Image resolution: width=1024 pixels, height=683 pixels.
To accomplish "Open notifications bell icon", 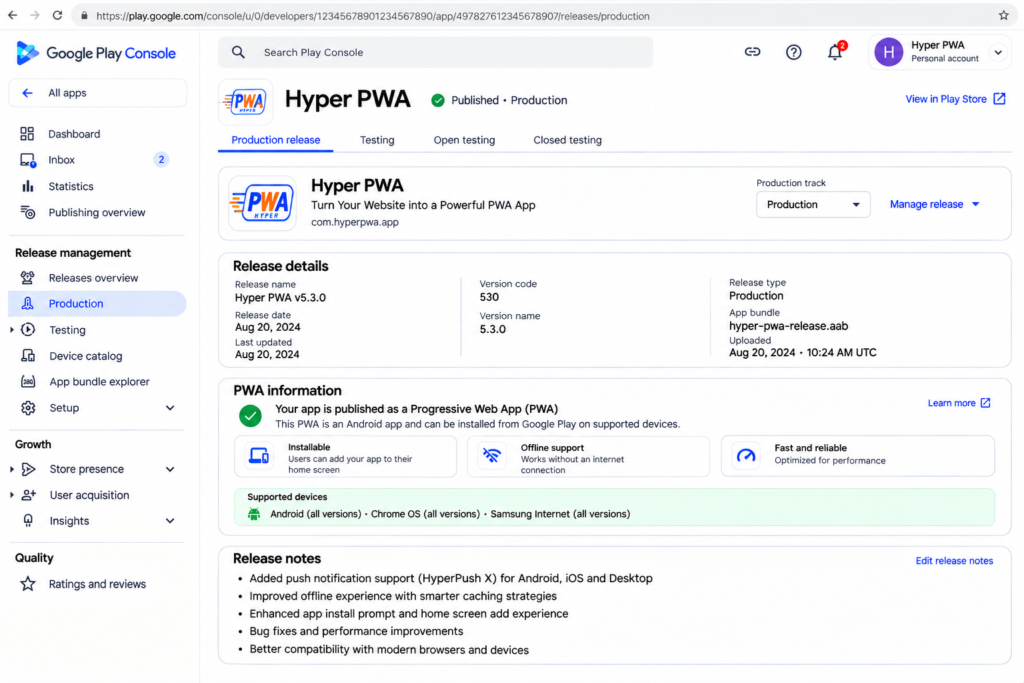I will click(x=835, y=52).
